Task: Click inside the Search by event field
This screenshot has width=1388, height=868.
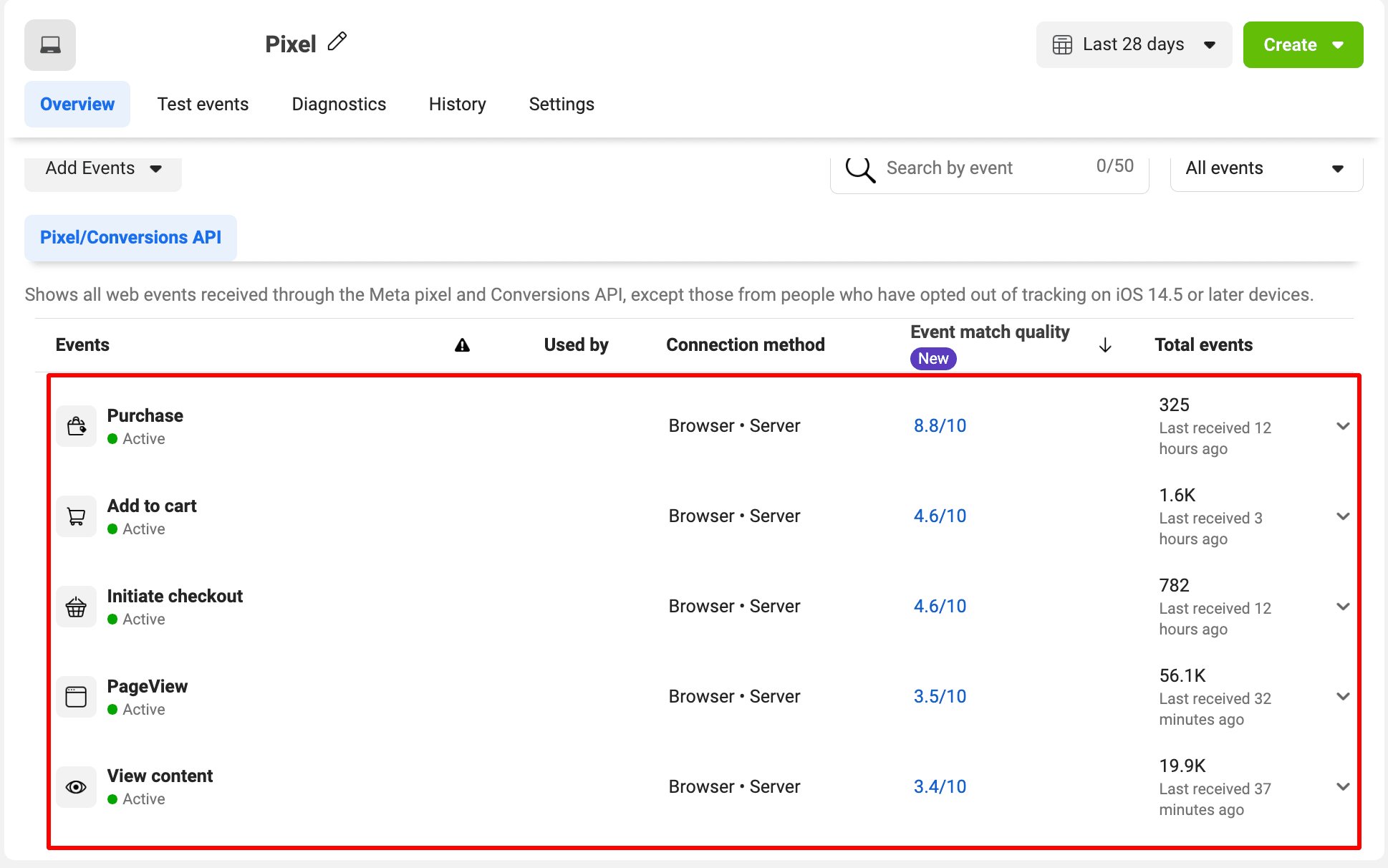Action: [x=953, y=168]
